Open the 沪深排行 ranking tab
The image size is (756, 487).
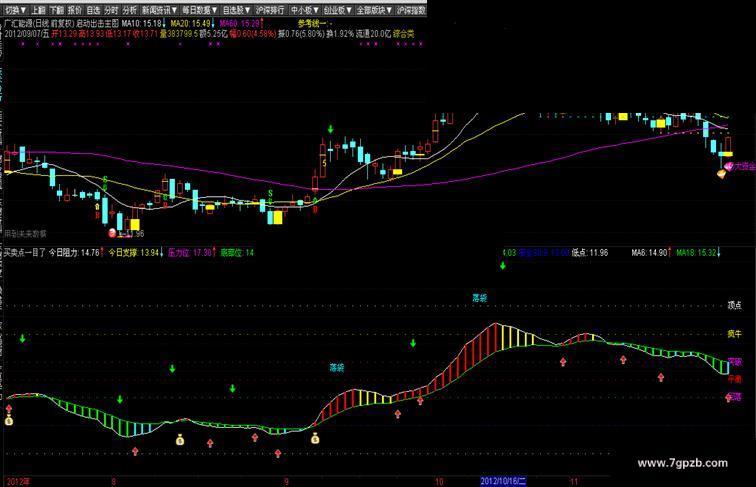(x=270, y=10)
